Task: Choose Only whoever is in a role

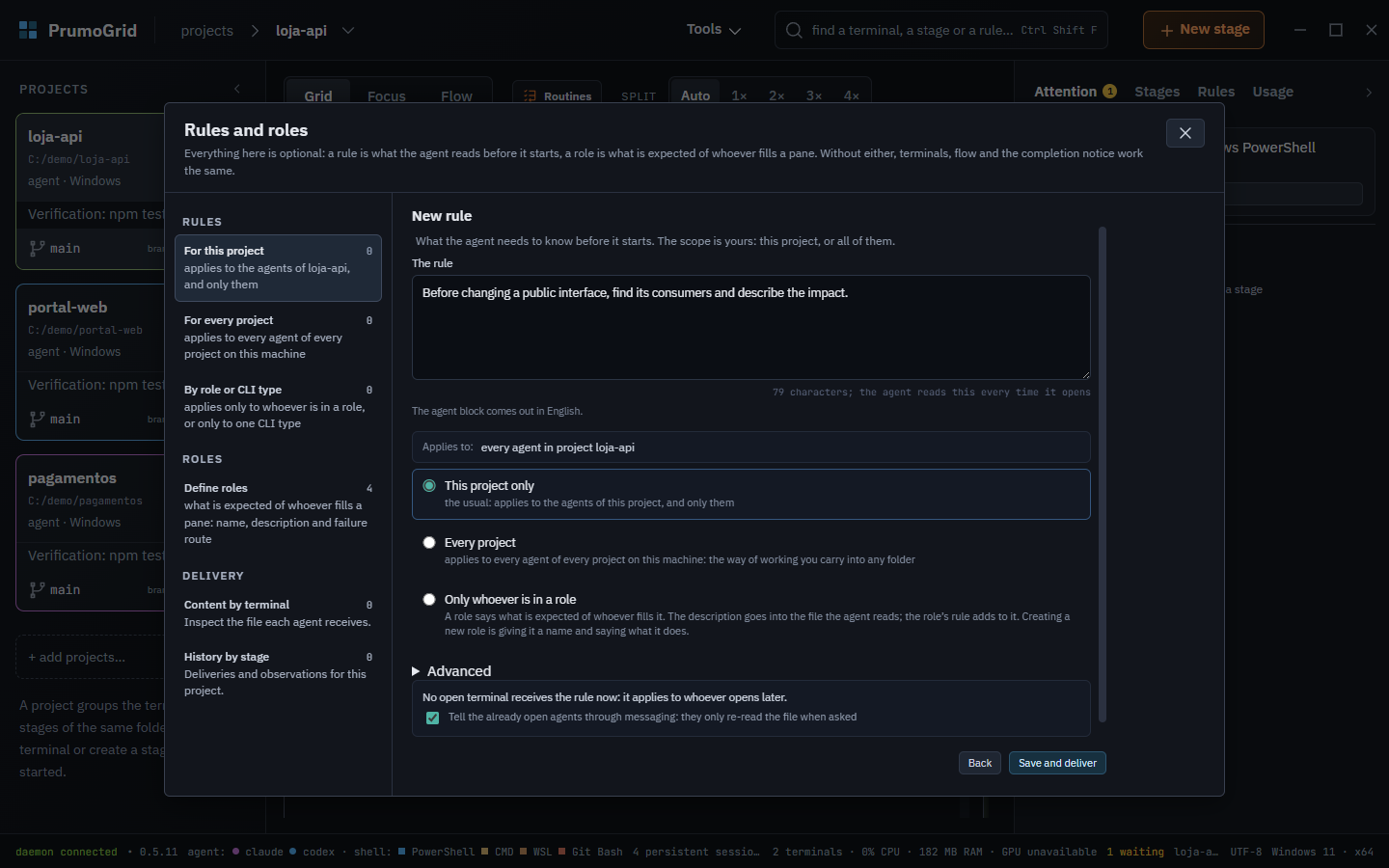Action: point(429,600)
